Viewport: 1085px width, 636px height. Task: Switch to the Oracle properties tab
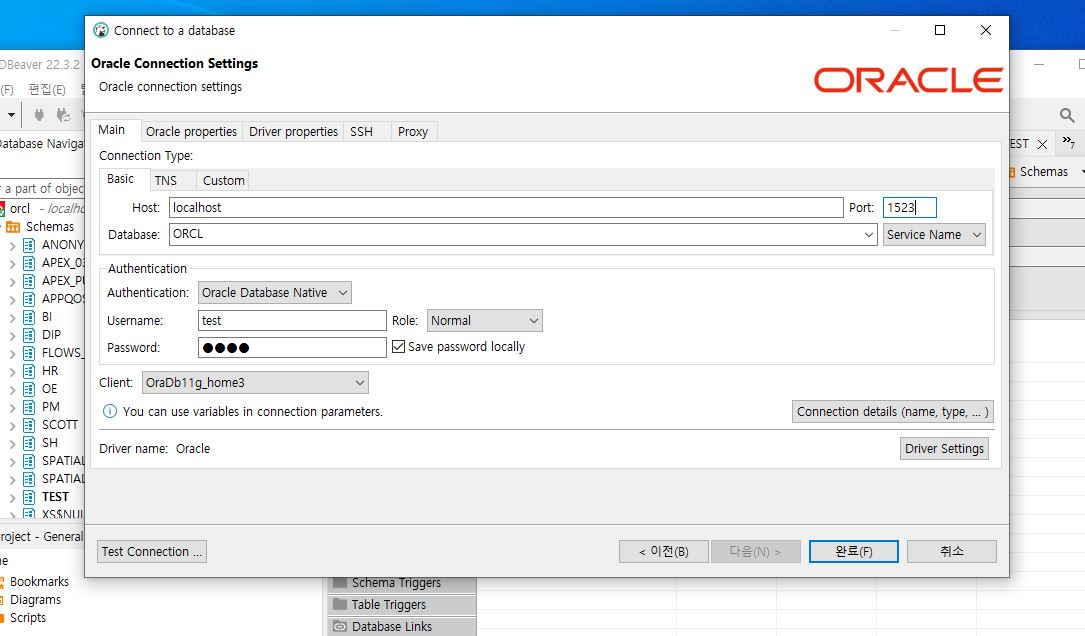pos(192,131)
